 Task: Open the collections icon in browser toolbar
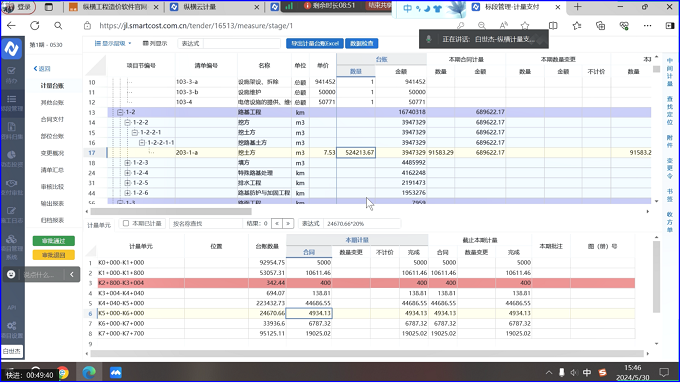click(x=601, y=26)
